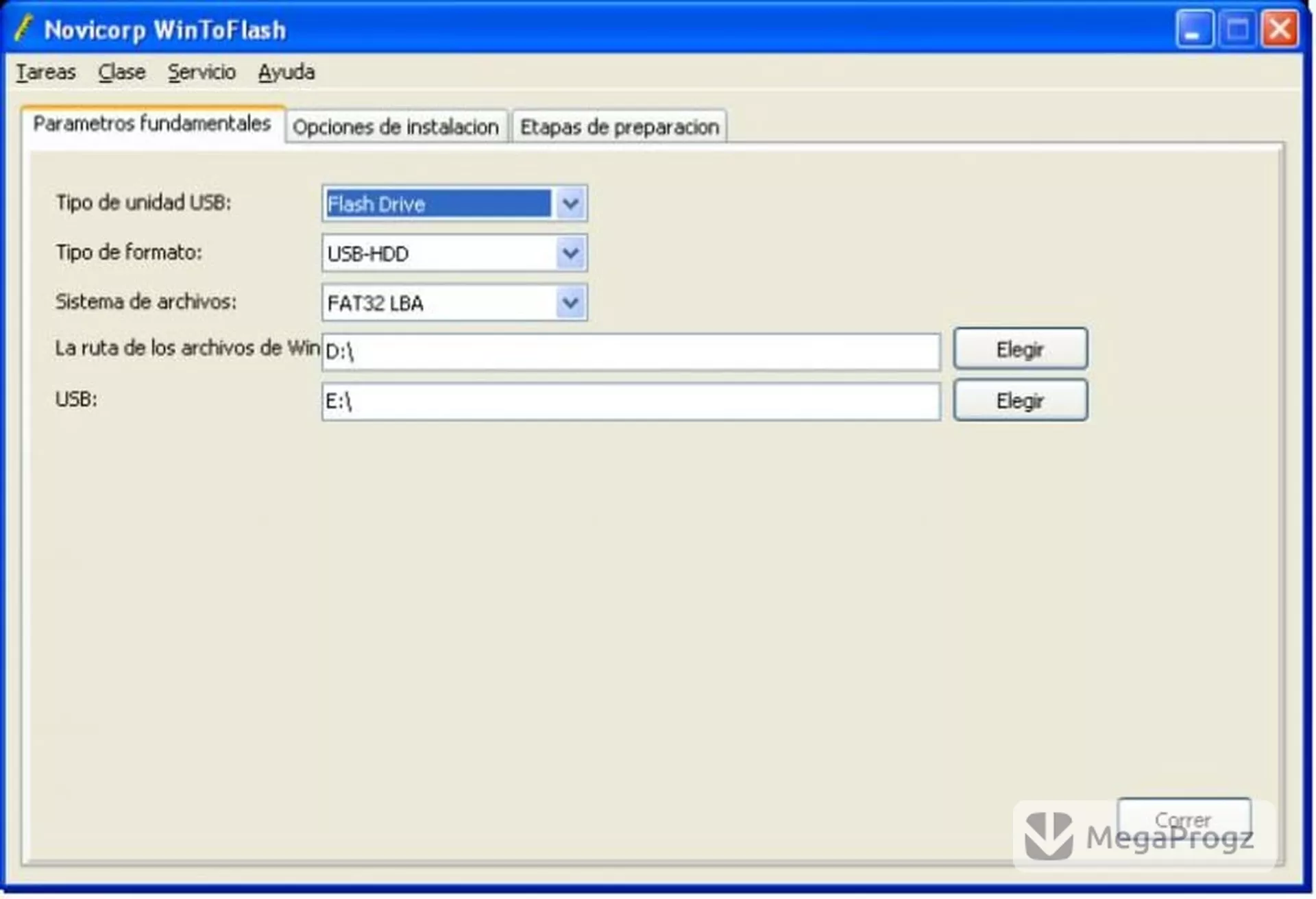
Task: Close the WinToFlash window
Action: tap(1280, 29)
